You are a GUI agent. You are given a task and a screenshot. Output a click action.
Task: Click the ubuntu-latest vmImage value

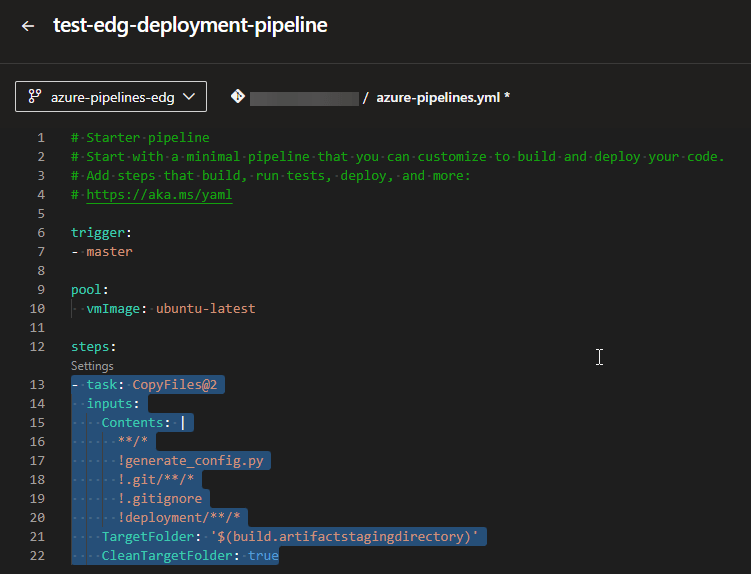[x=205, y=309]
